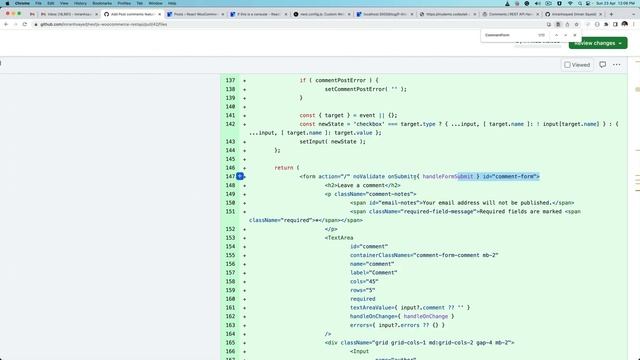This screenshot has width=640, height=360.
Task: Open the View menu
Action: click(64, 3)
